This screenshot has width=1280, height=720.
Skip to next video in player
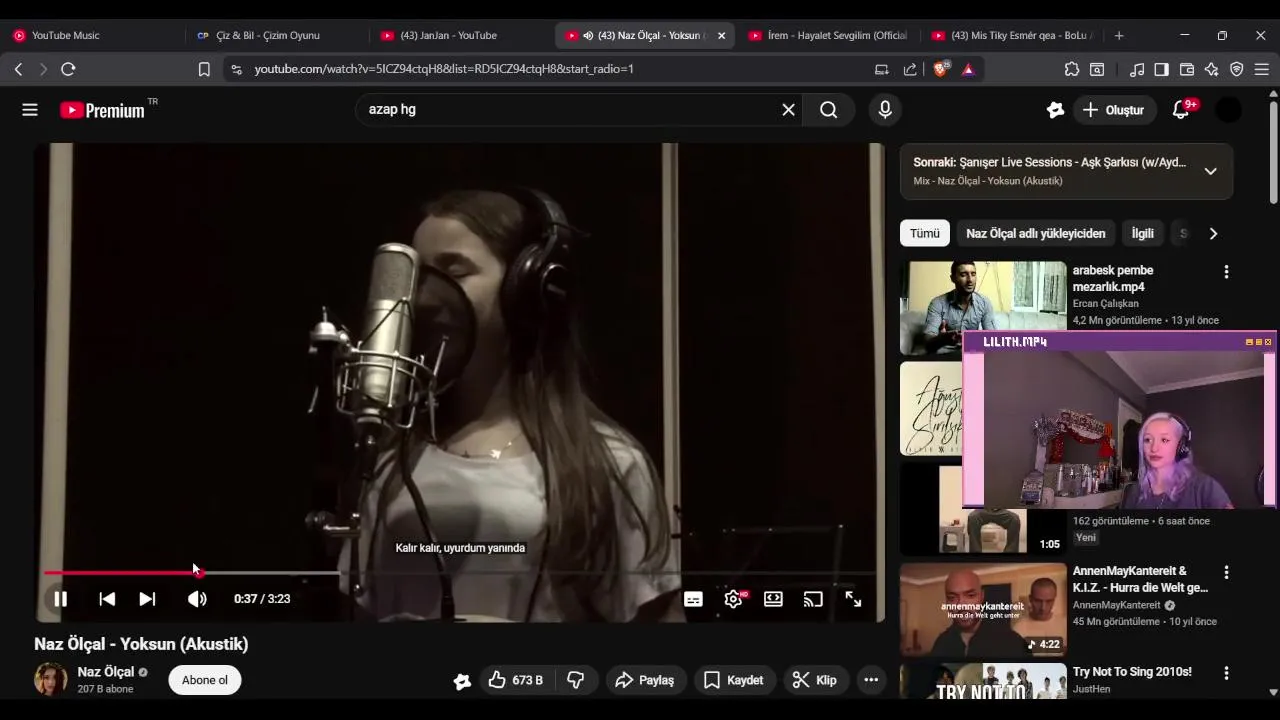click(x=147, y=599)
